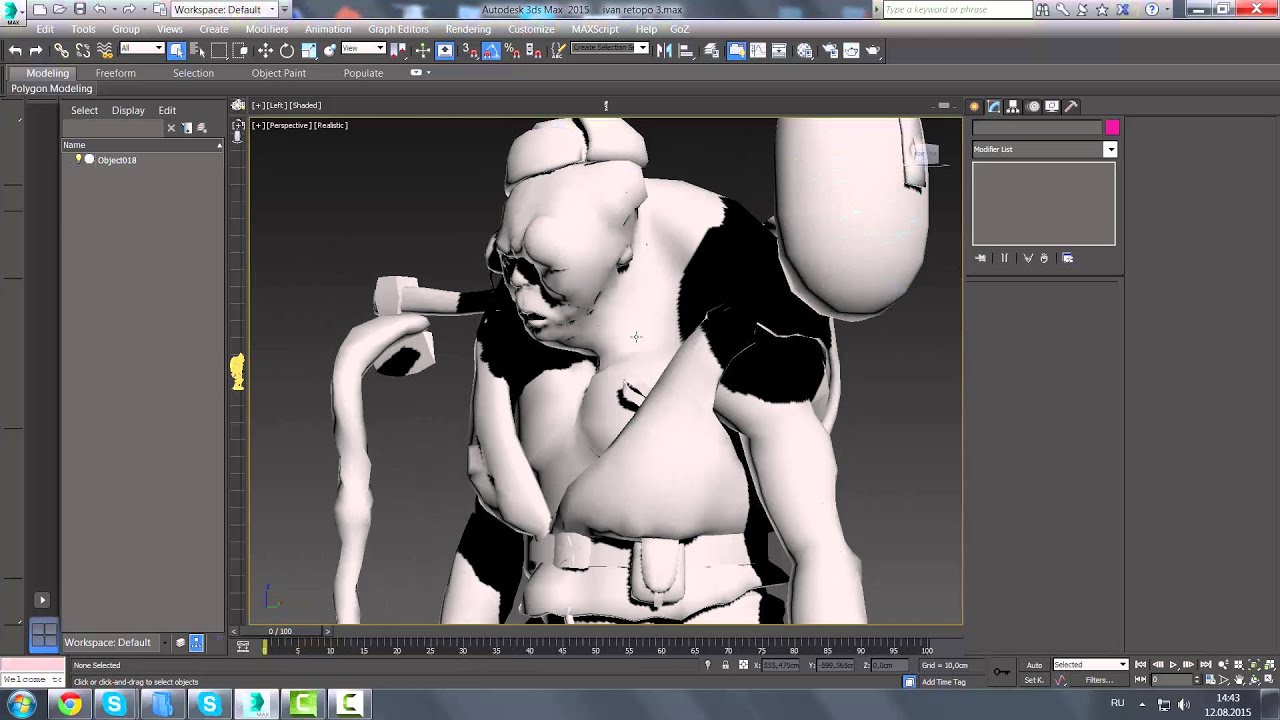Click the Windows Start button
This screenshot has width=1280, height=720.
click(x=21, y=705)
